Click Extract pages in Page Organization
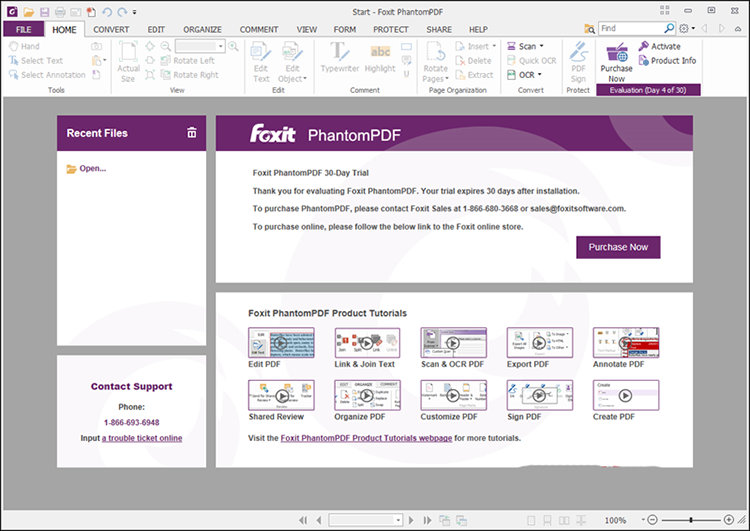 click(474, 75)
